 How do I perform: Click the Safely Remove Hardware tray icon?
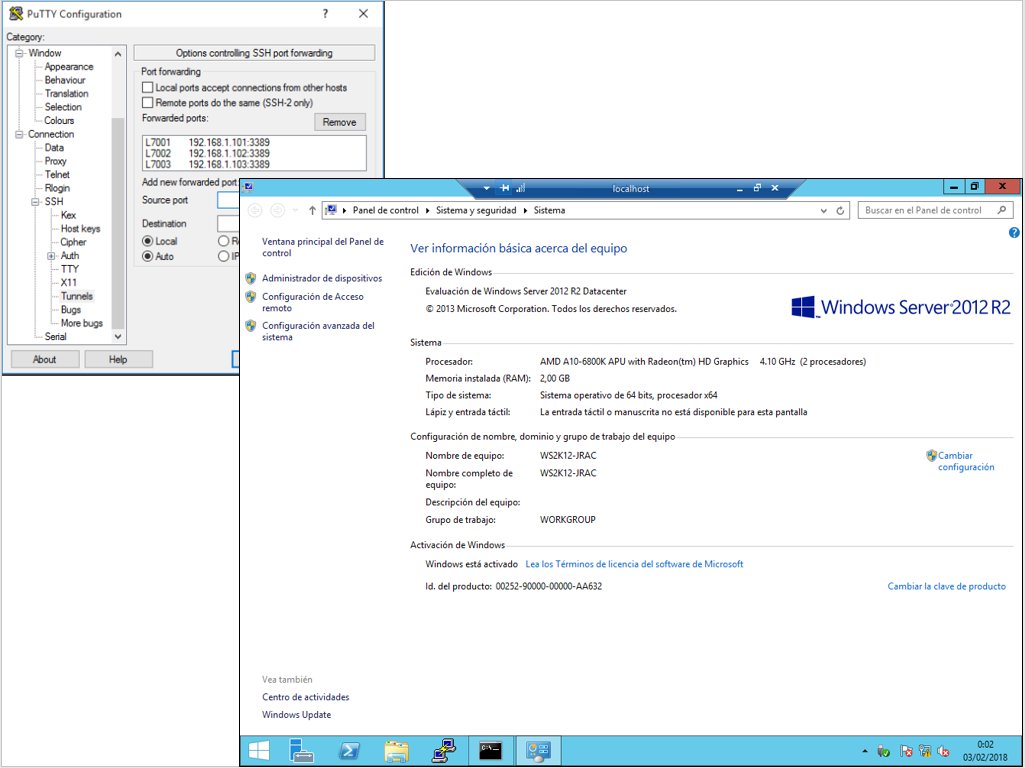[x=884, y=752]
